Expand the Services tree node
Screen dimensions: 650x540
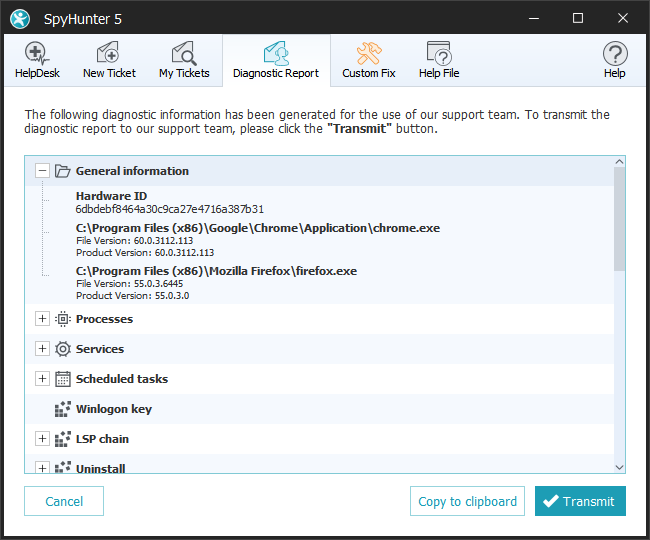click(x=42, y=349)
